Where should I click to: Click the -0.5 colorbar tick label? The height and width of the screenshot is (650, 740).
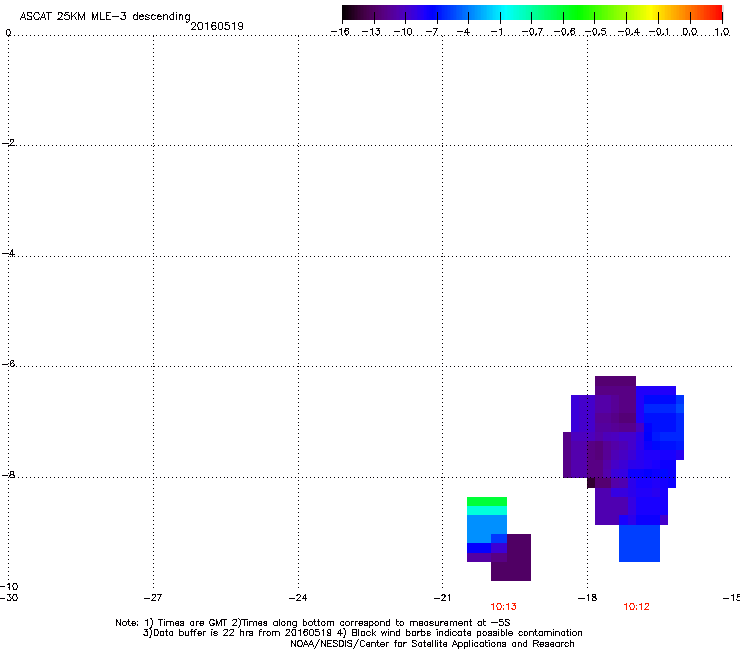[x=596, y=32]
